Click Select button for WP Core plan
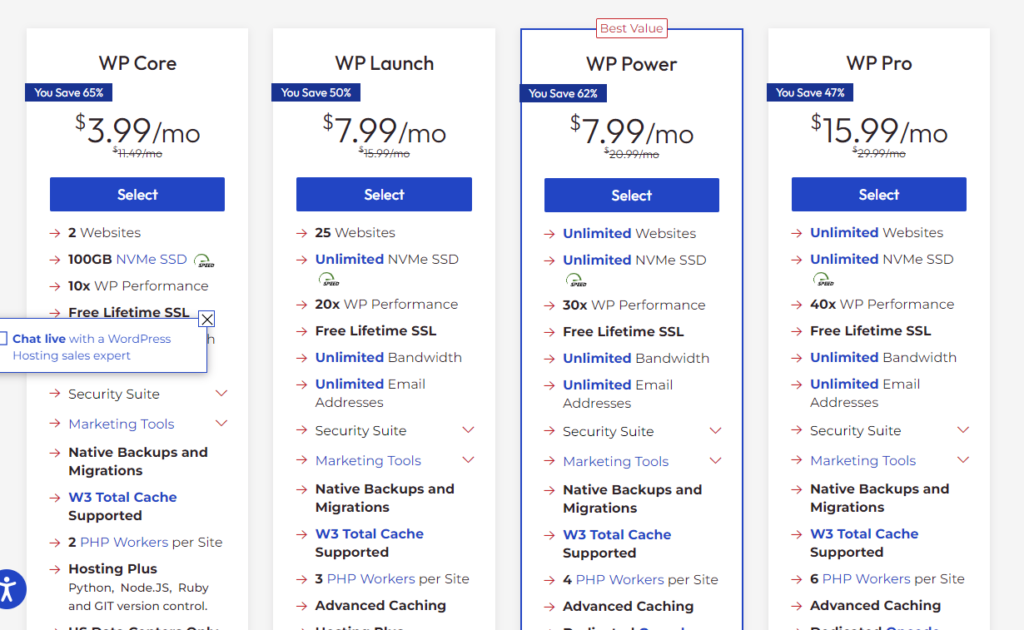The image size is (1024, 630). click(x=137, y=194)
